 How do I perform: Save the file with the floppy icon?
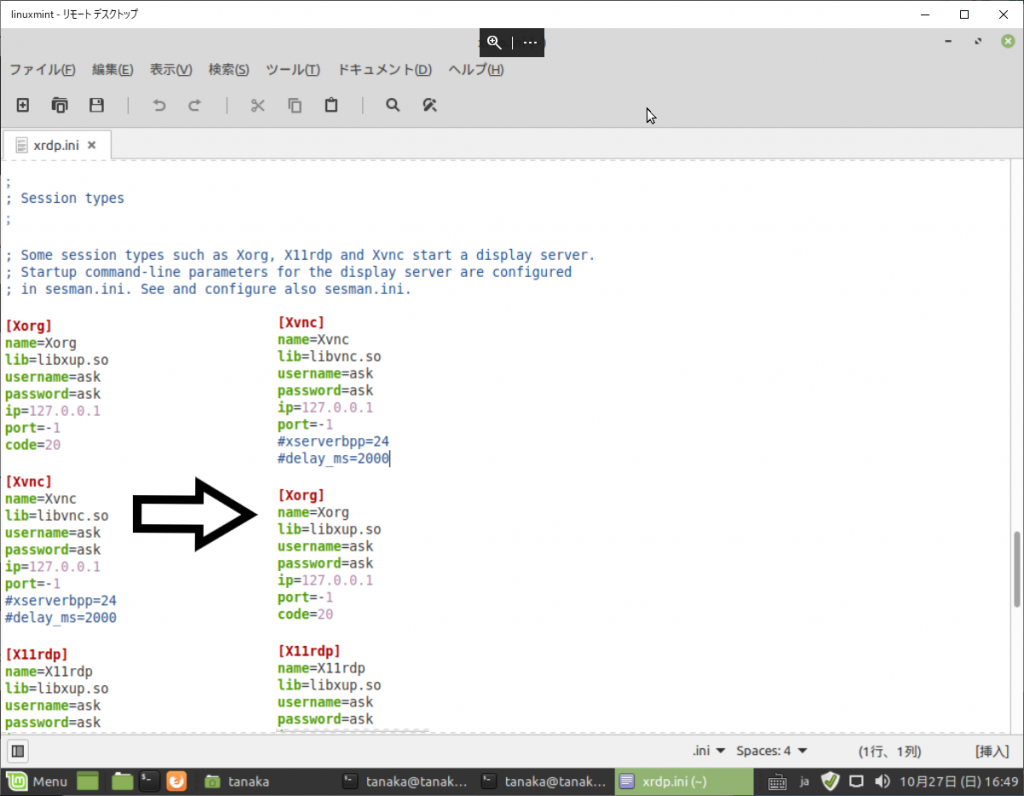click(x=97, y=105)
